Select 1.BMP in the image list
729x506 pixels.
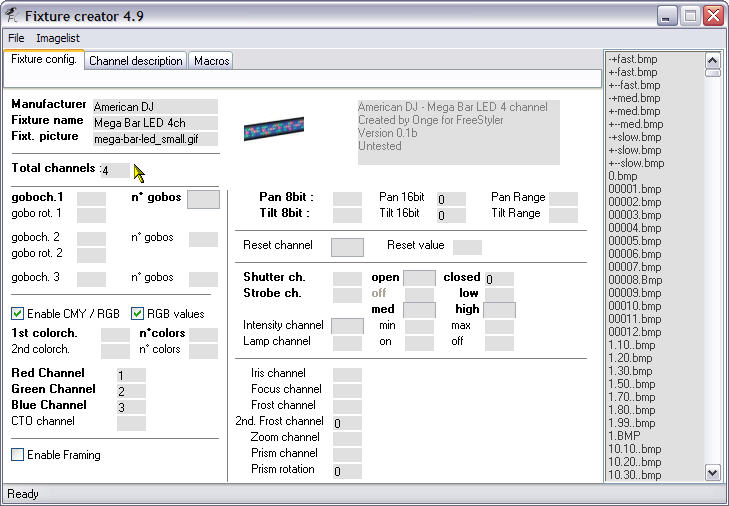[x=624, y=436]
